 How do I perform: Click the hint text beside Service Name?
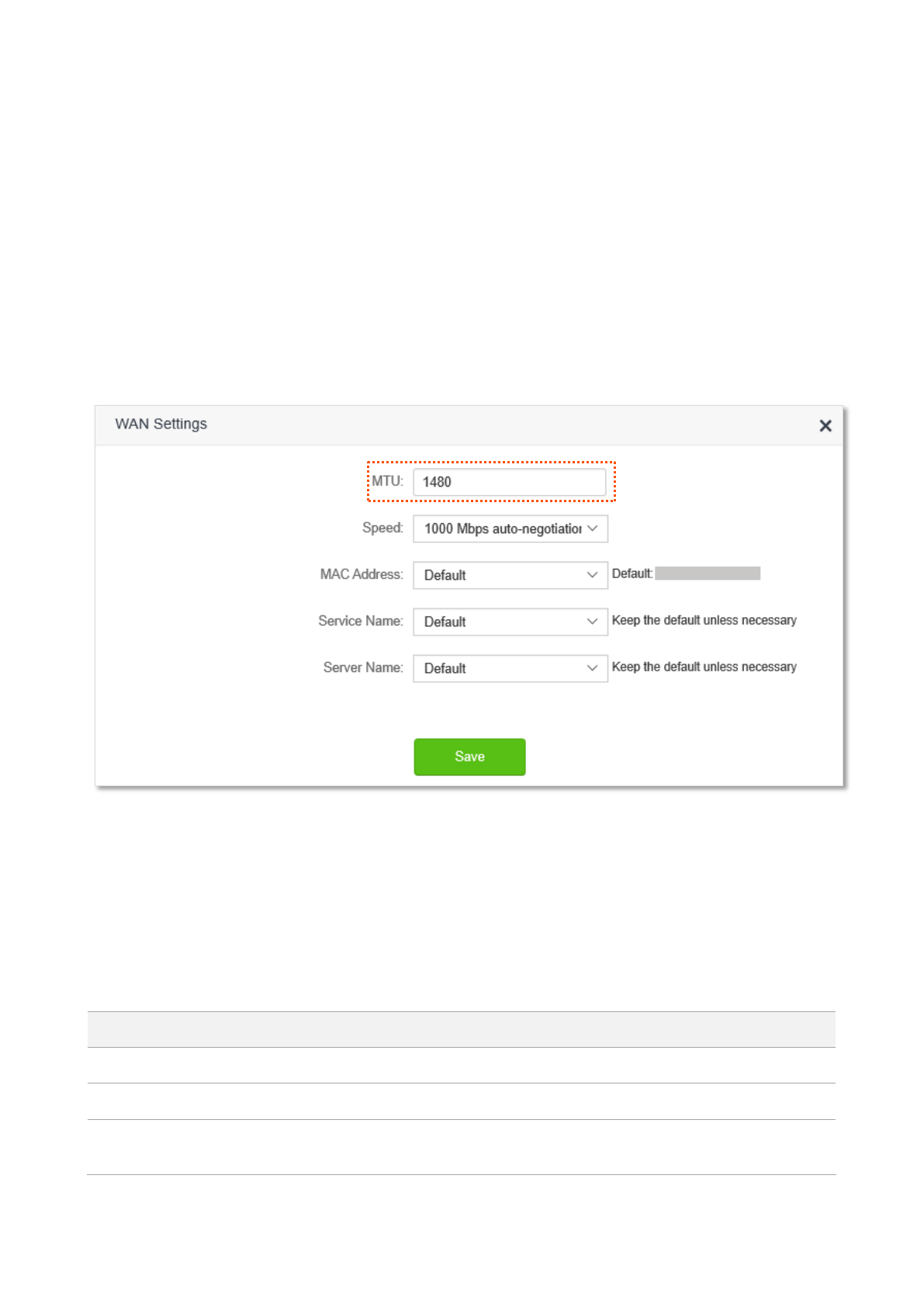704,620
